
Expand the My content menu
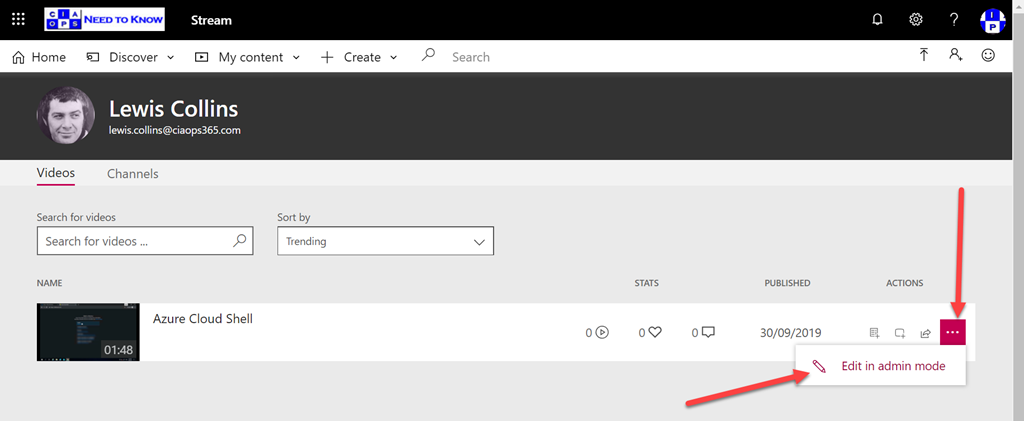(x=248, y=57)
